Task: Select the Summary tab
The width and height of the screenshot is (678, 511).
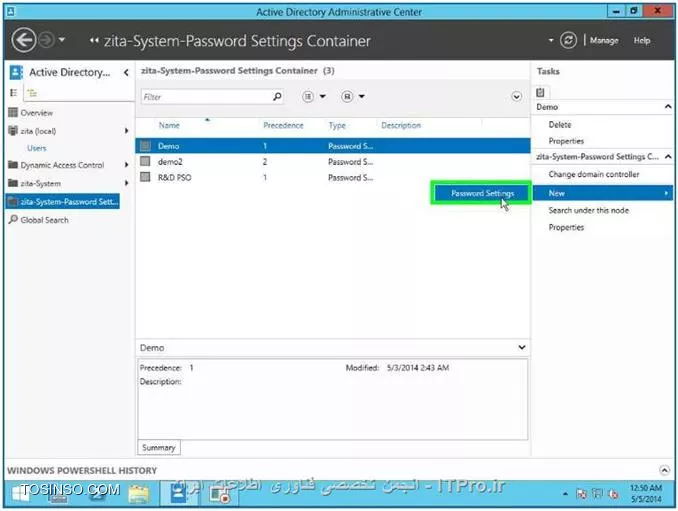Action: click(x=159, y=447)
